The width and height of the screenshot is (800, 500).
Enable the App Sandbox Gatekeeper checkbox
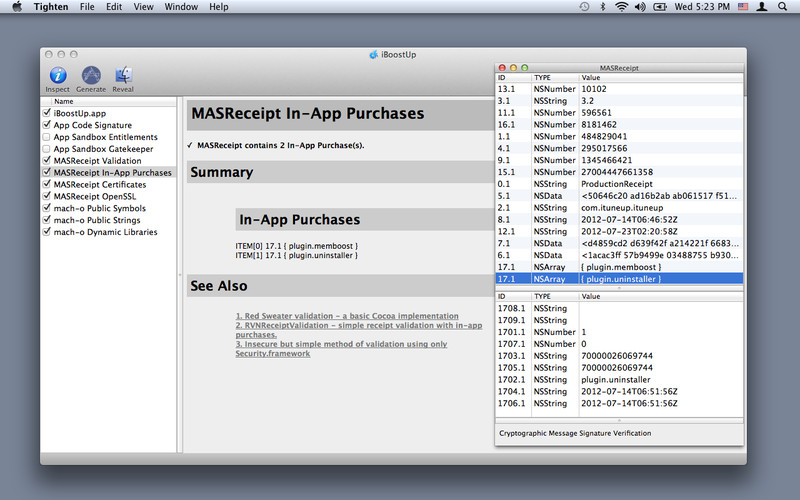pyautogui.click(x=46, y=148)
